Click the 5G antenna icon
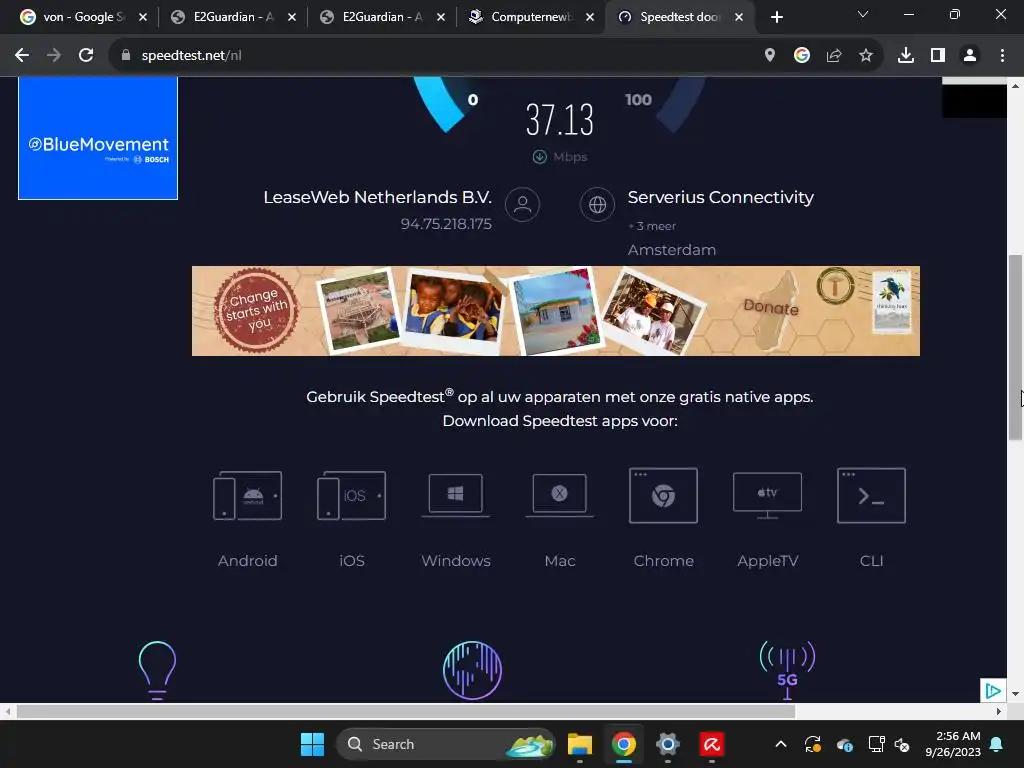1024x768 pixels. pyautogui.click(x=788, y=670)
